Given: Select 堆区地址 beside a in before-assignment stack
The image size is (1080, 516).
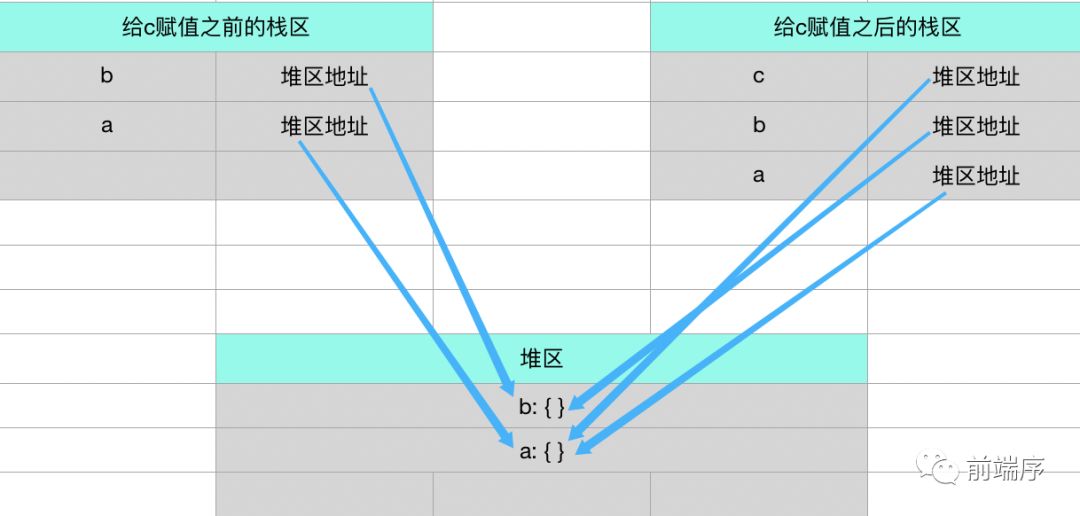Looking at the screenshot, I should (x=324, y=127).
